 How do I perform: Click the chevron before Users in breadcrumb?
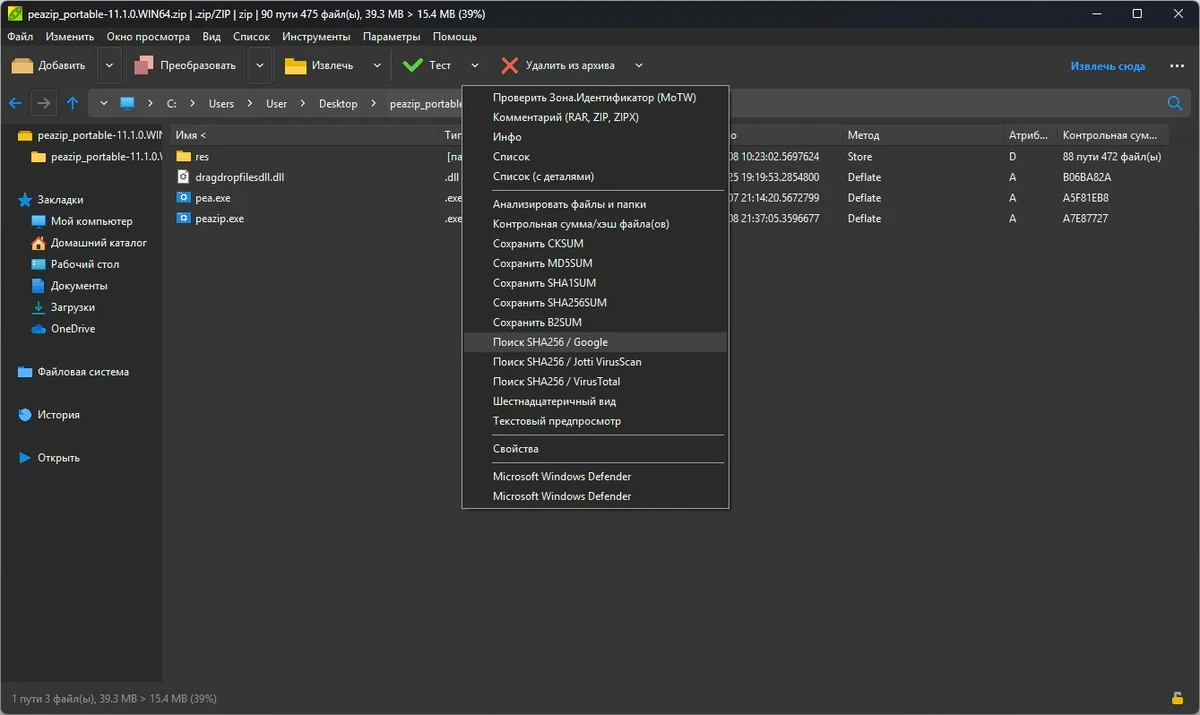click(x=193, y=104)
